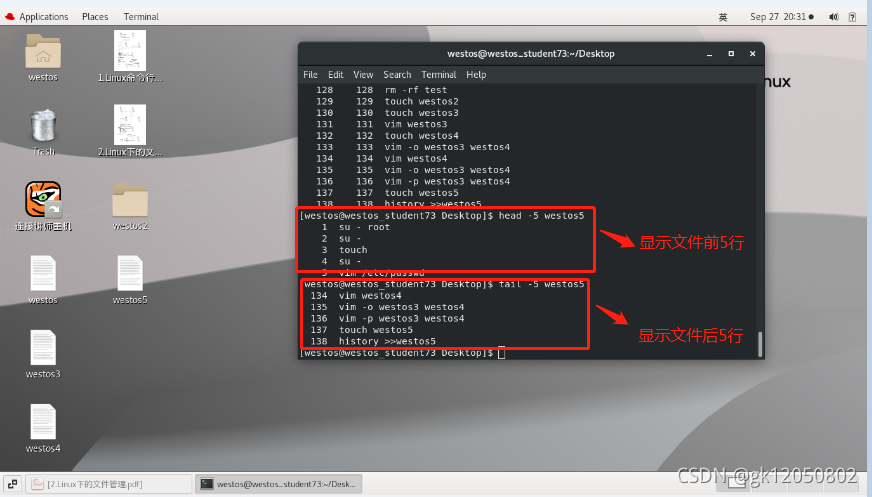Open the terminal File menu

pos(310,74)
